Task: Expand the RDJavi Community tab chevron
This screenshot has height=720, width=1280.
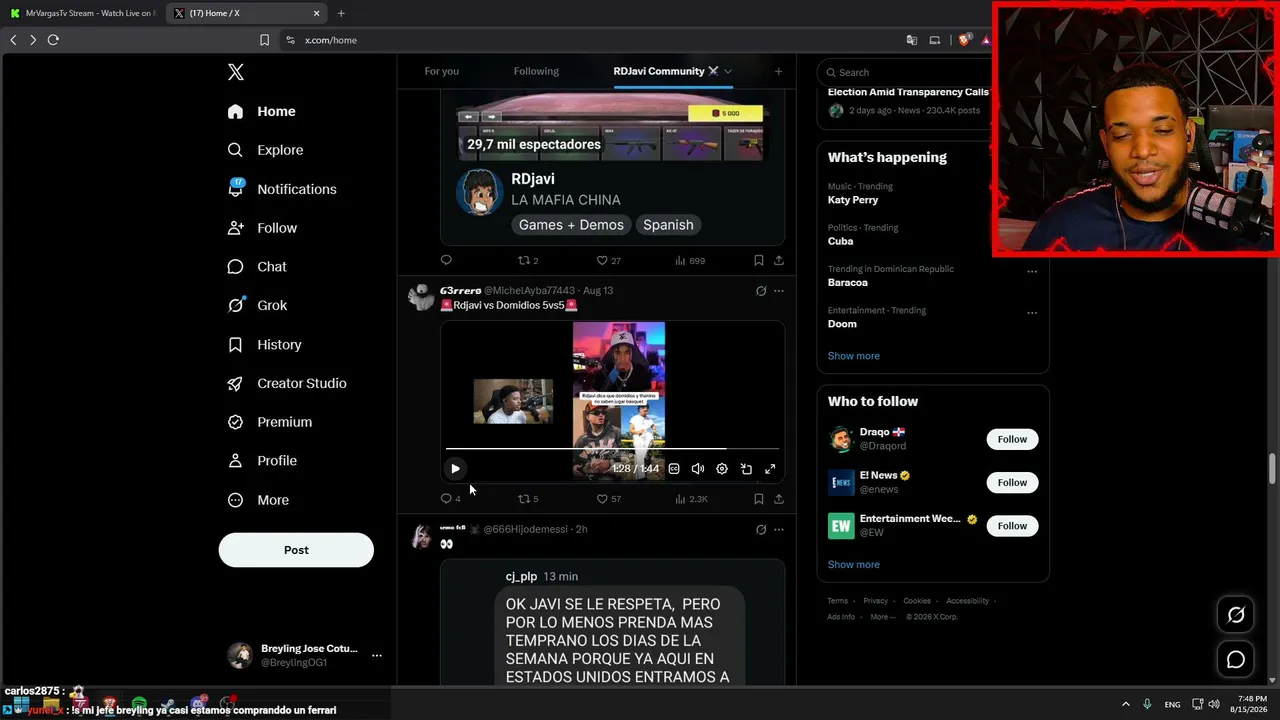Action: click(727, 71)
